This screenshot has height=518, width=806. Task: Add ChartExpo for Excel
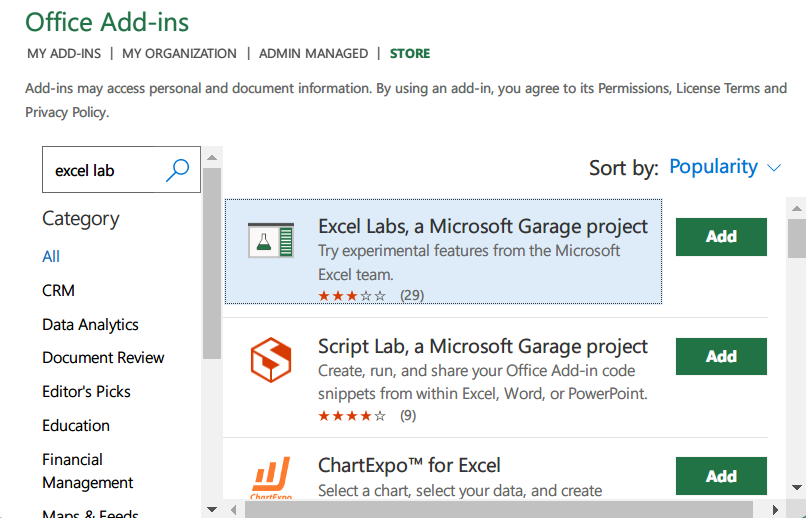(x=721, y=476)
